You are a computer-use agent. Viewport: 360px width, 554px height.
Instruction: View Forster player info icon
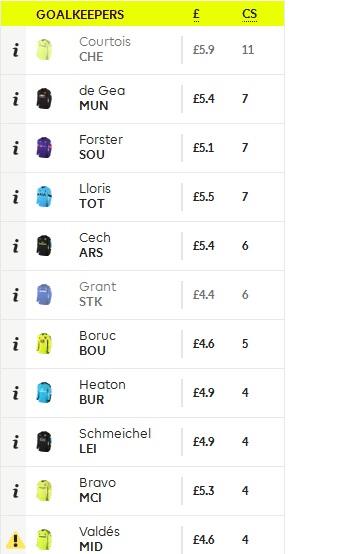pyautogui.click(x=16, y=148)
